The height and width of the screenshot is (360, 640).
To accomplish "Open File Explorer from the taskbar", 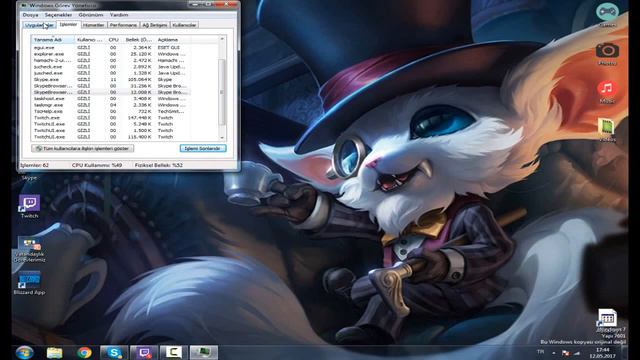I will point(54,353).
